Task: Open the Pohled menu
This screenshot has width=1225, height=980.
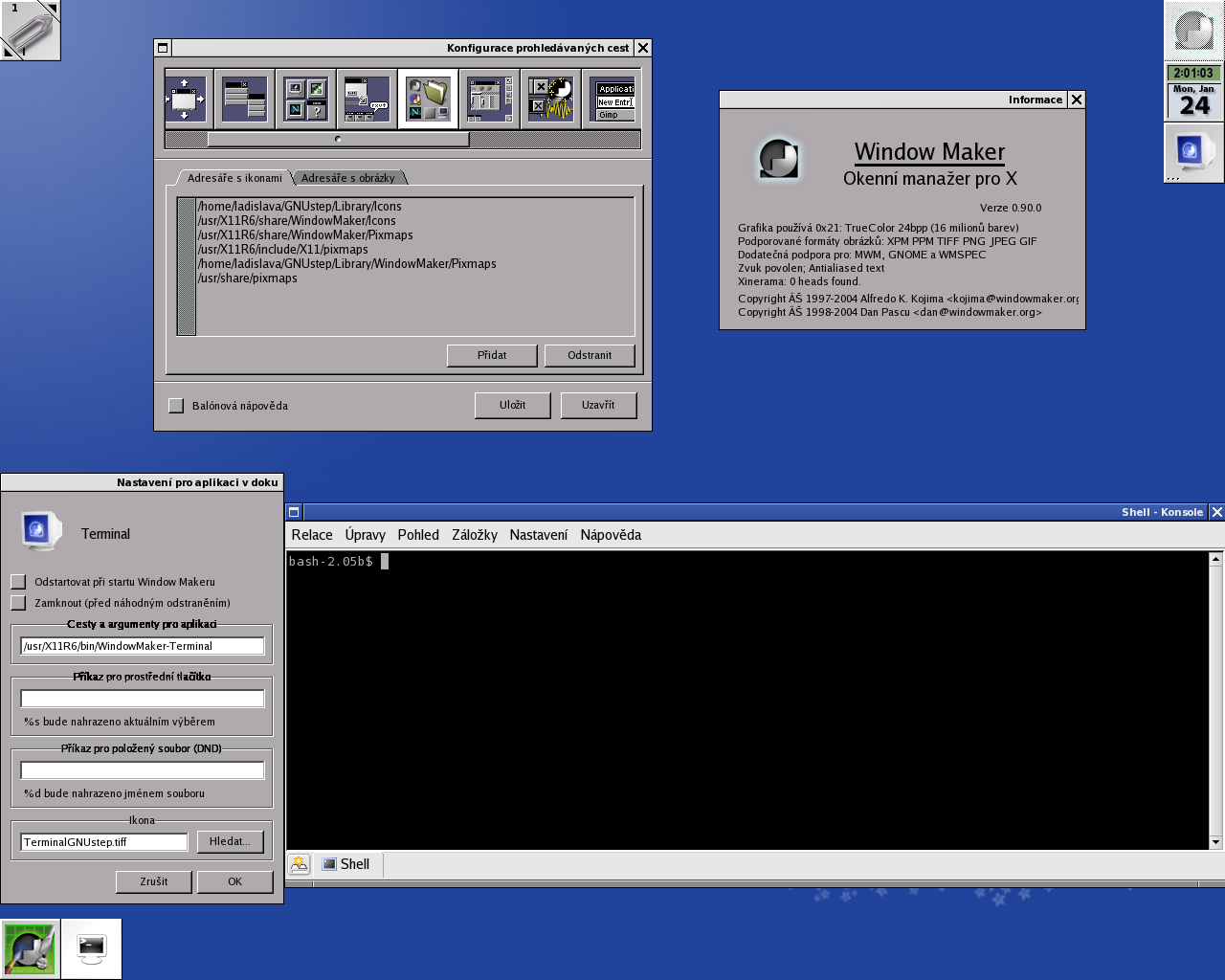Action: (418, 535)
